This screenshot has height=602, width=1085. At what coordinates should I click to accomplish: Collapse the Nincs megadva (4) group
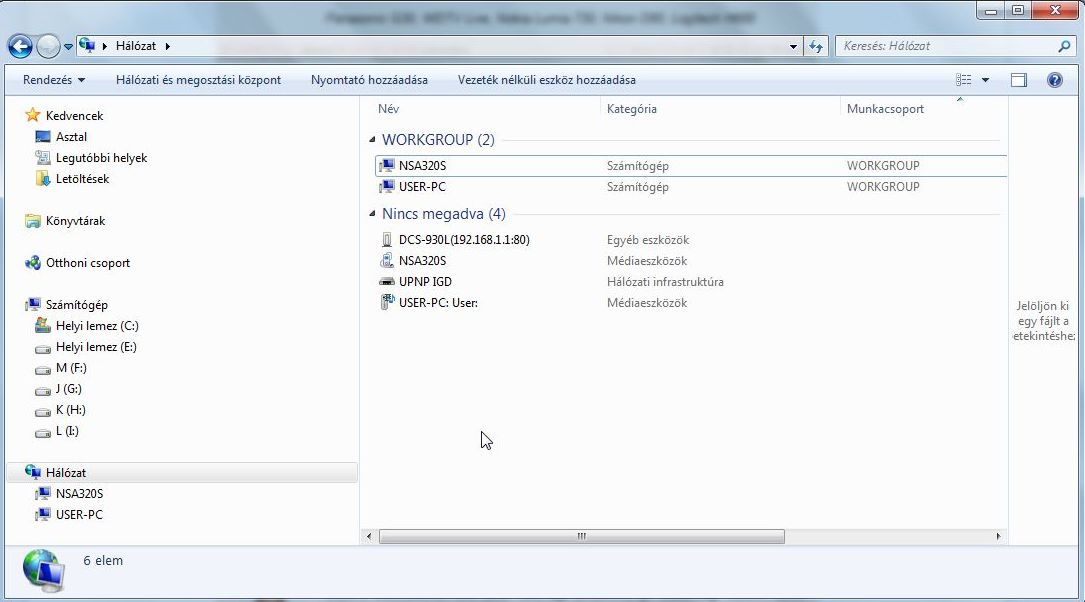click(x=372, y=214)
